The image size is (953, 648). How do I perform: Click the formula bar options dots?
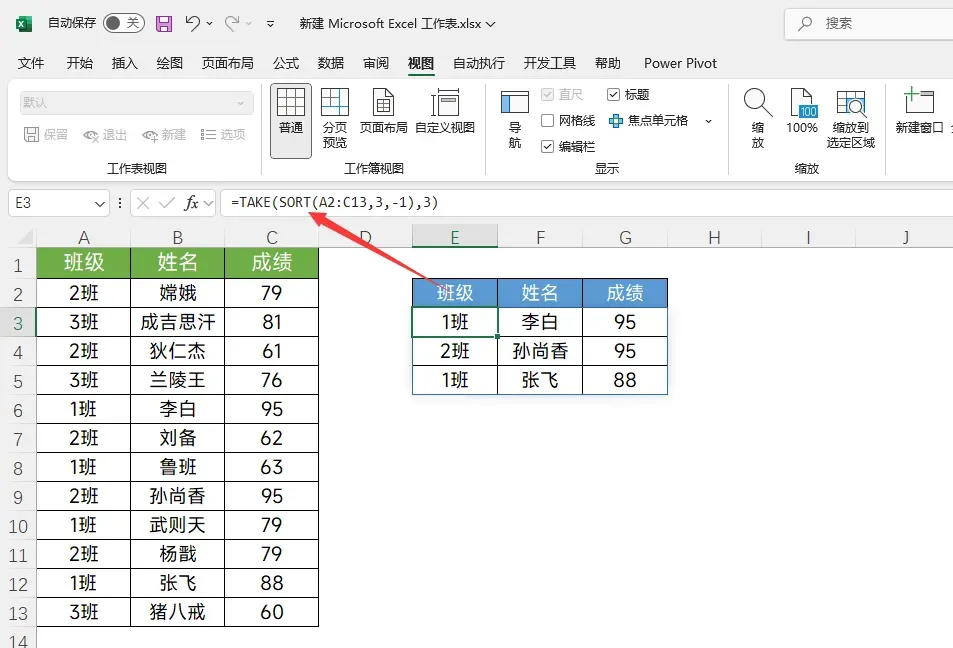point(120,203)
